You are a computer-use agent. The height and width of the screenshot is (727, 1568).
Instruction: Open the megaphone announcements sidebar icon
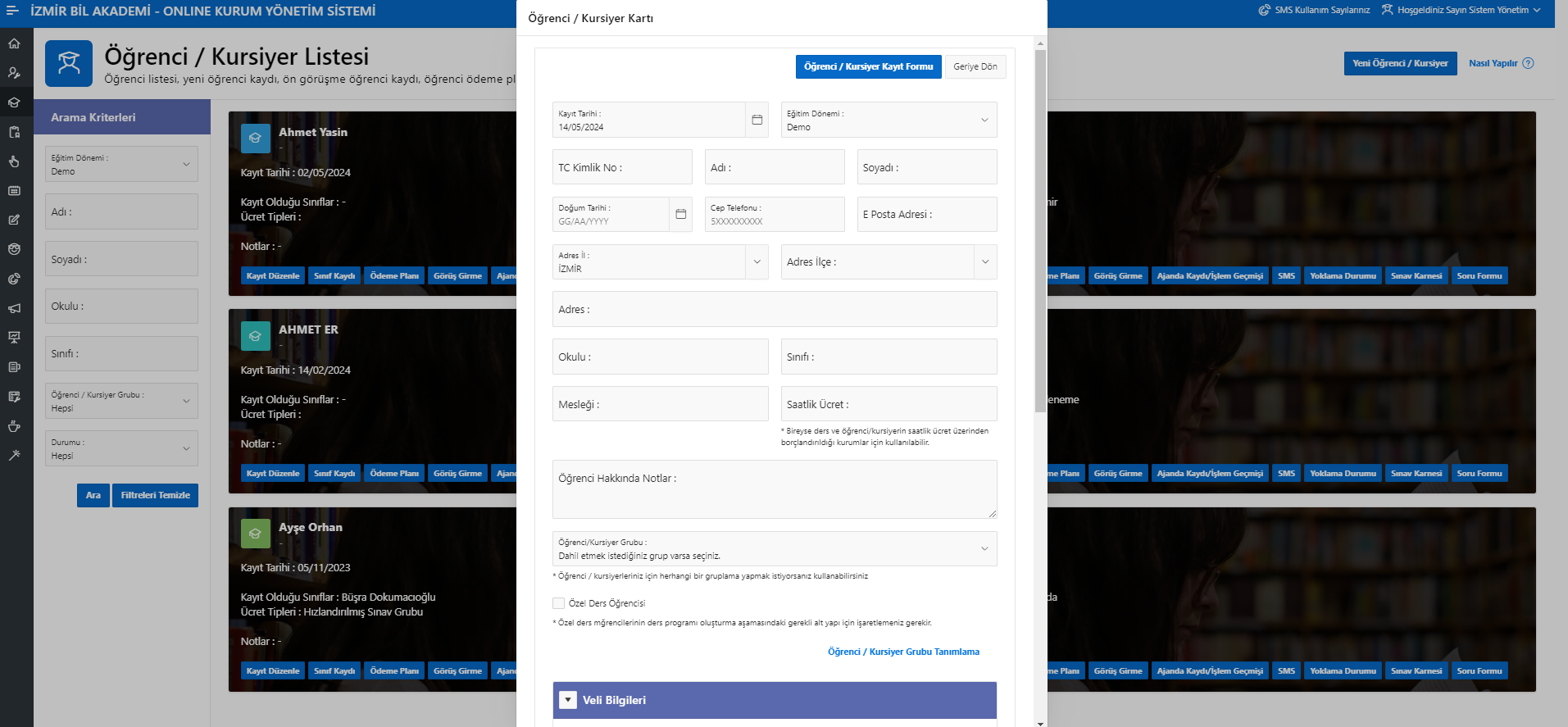pyautogui.click(x=14, y=309)
